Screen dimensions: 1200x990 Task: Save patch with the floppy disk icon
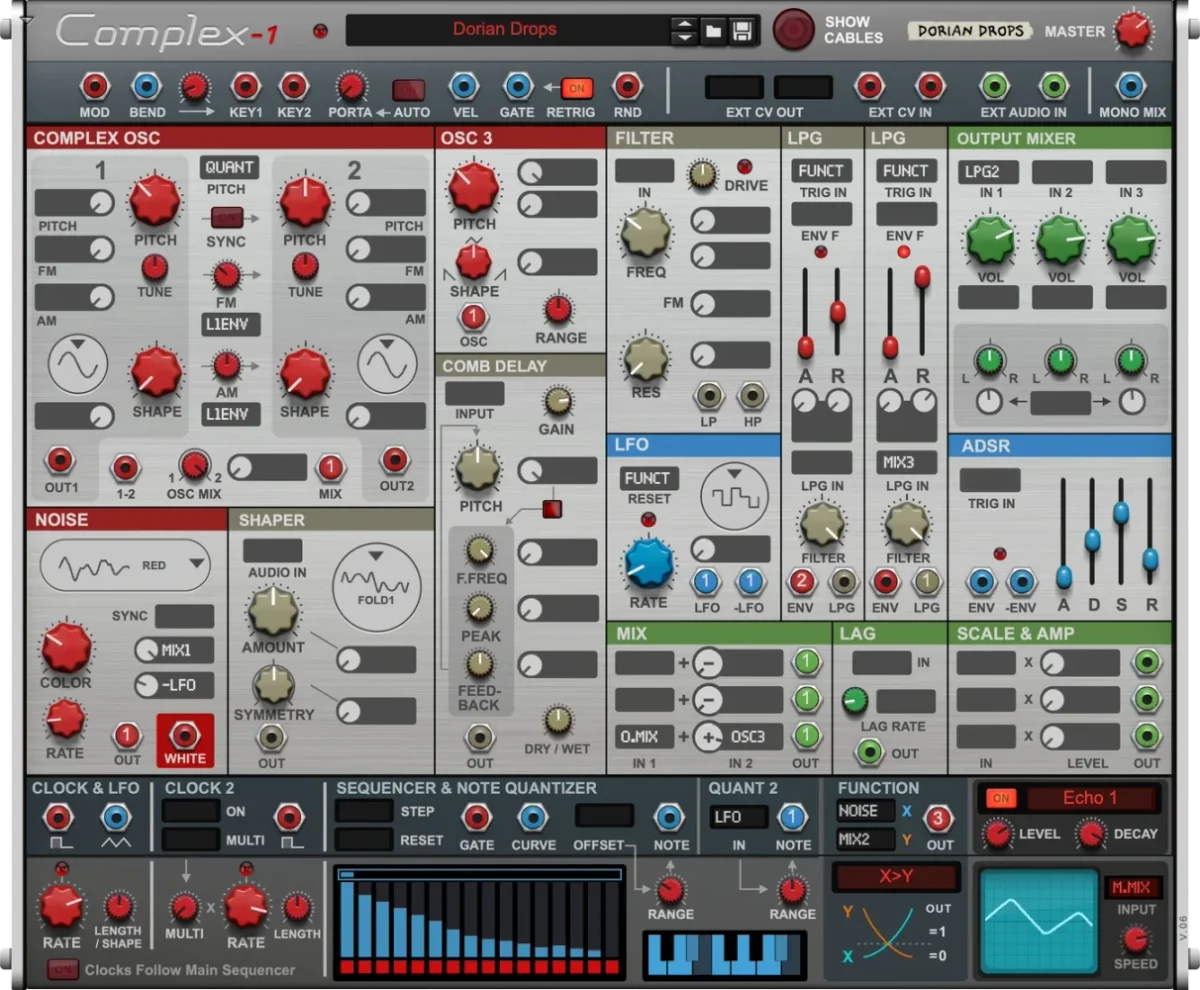pyautogui.click(x=742, y=30)
